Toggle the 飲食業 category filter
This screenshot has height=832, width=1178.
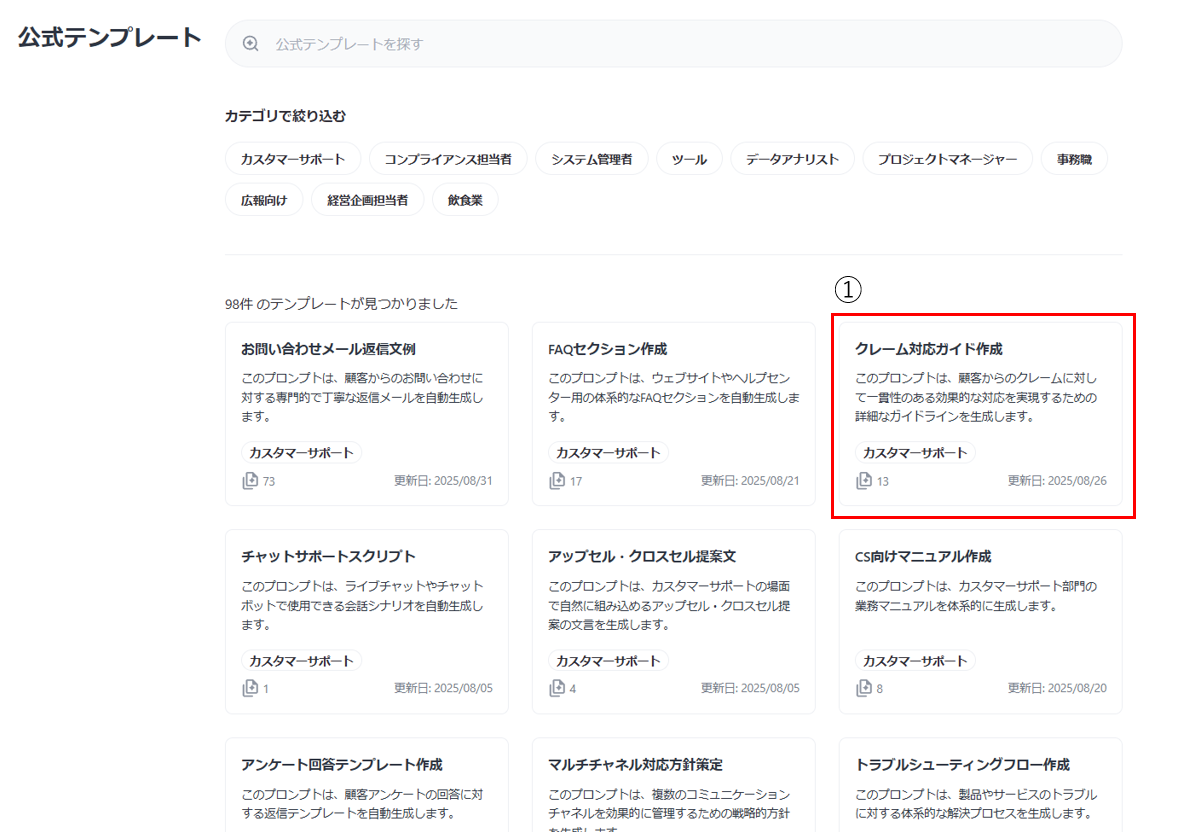pos(464,198)
